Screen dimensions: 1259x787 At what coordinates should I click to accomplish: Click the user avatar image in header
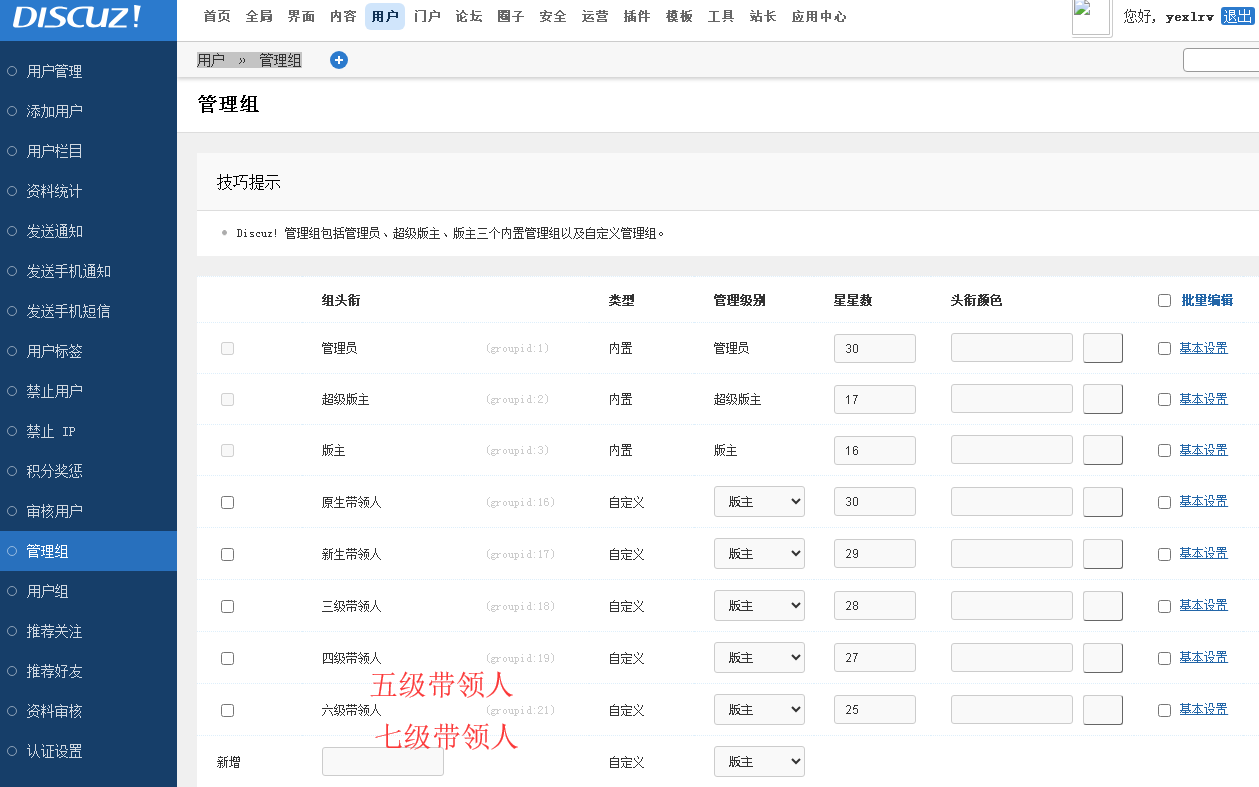click(x=1091, y=18)
